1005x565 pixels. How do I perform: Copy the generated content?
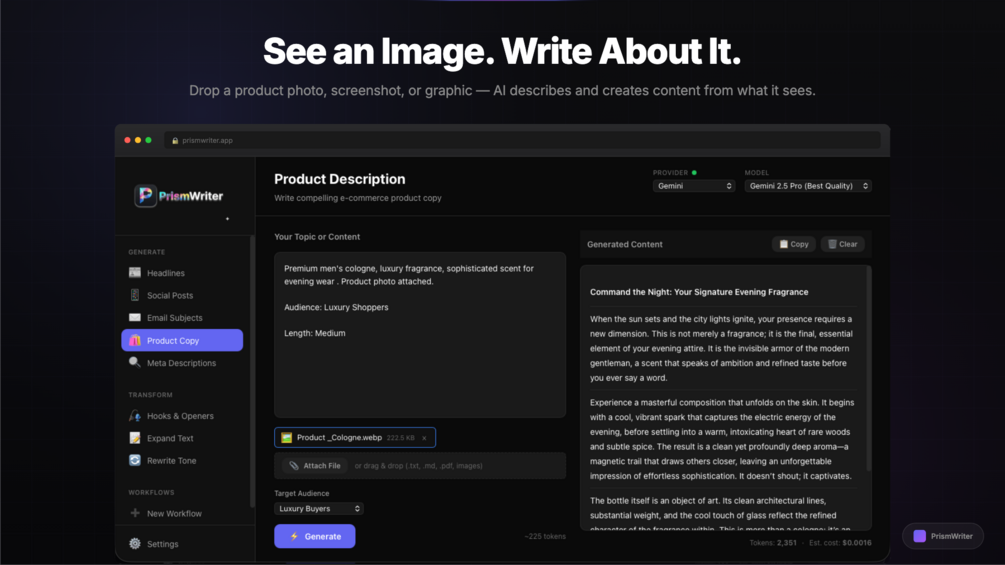click(x=793, y=244)
